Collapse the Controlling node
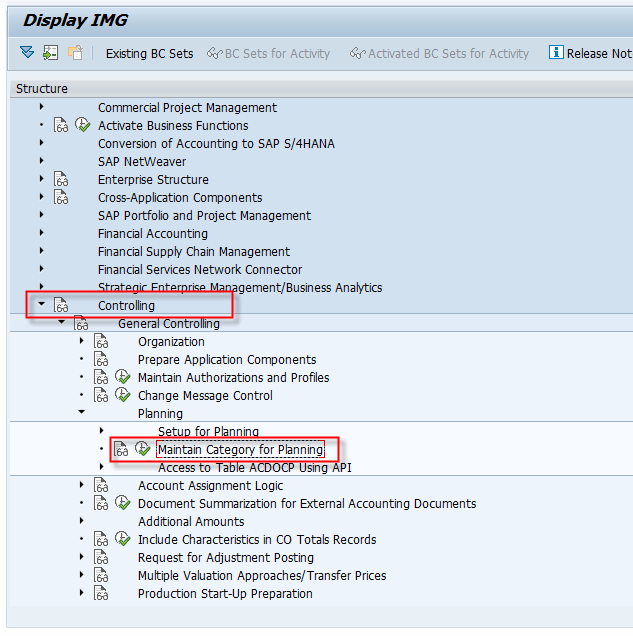 point(41,304)
